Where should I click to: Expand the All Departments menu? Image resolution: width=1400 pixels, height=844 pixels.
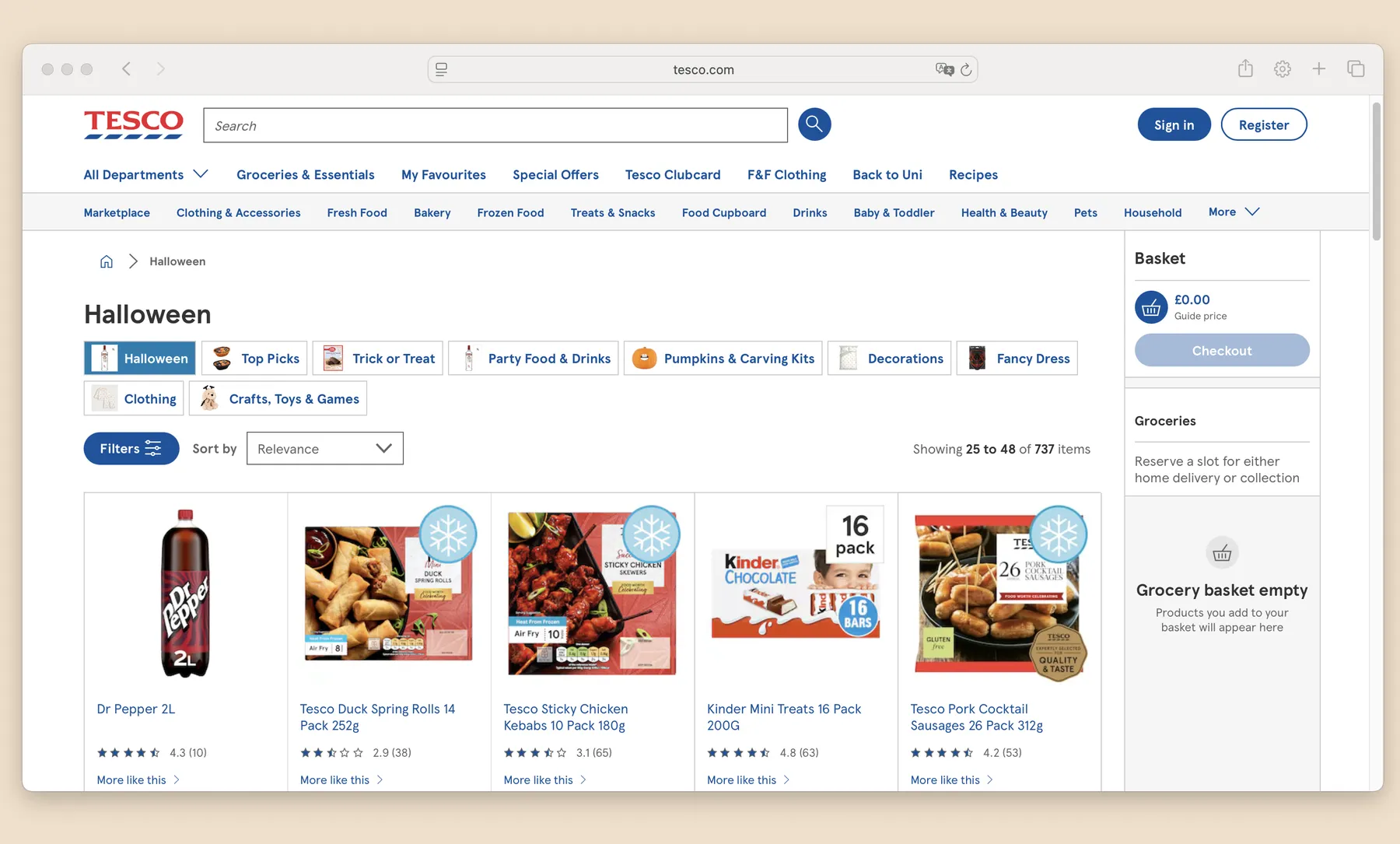click(146, 174)
